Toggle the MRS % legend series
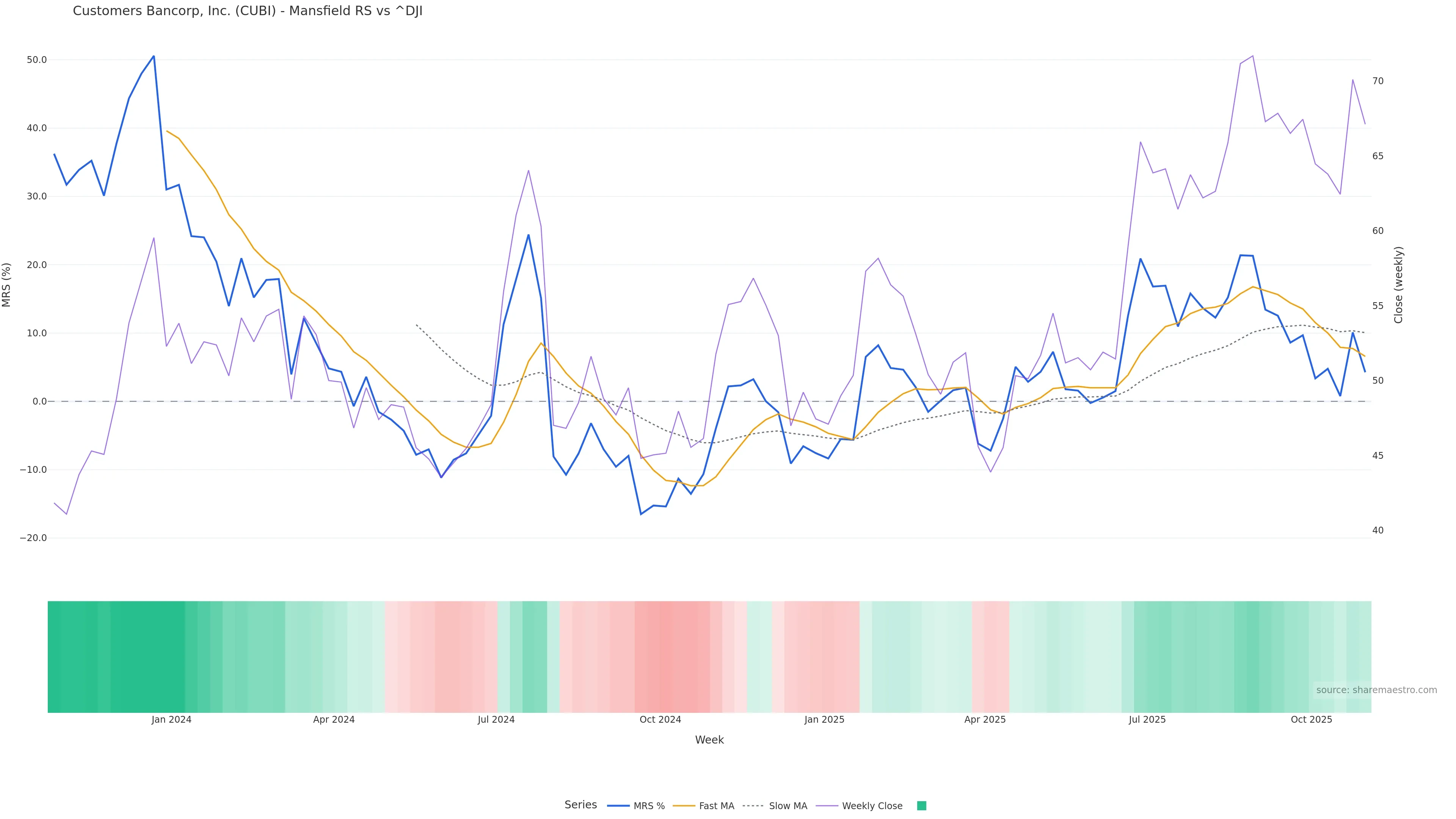The image size is (1456, 819). (648, 806)
